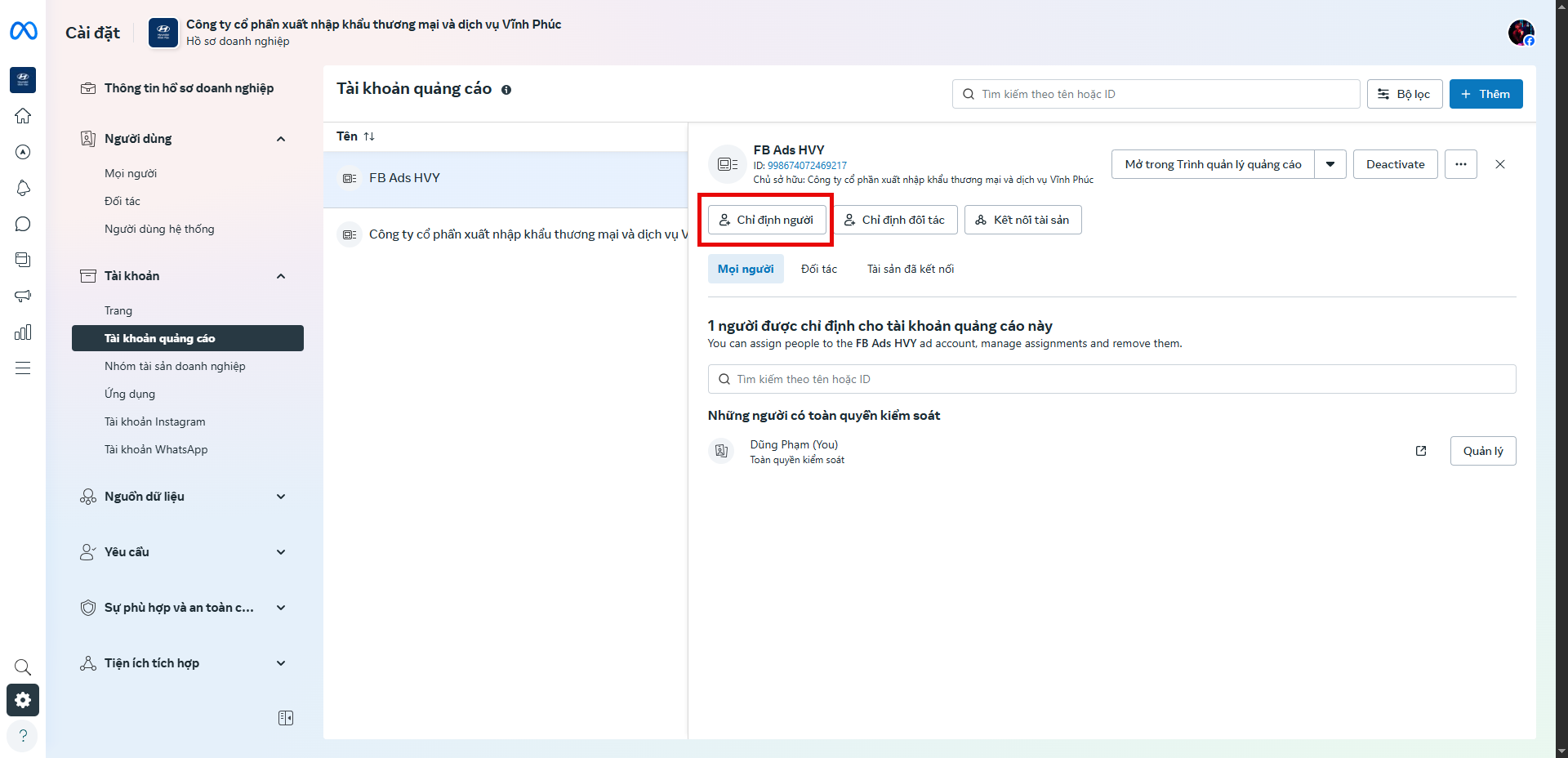Expand the Nguồn dữ liệu section
The image size is (1568, 758).
(x=281, y=497)
